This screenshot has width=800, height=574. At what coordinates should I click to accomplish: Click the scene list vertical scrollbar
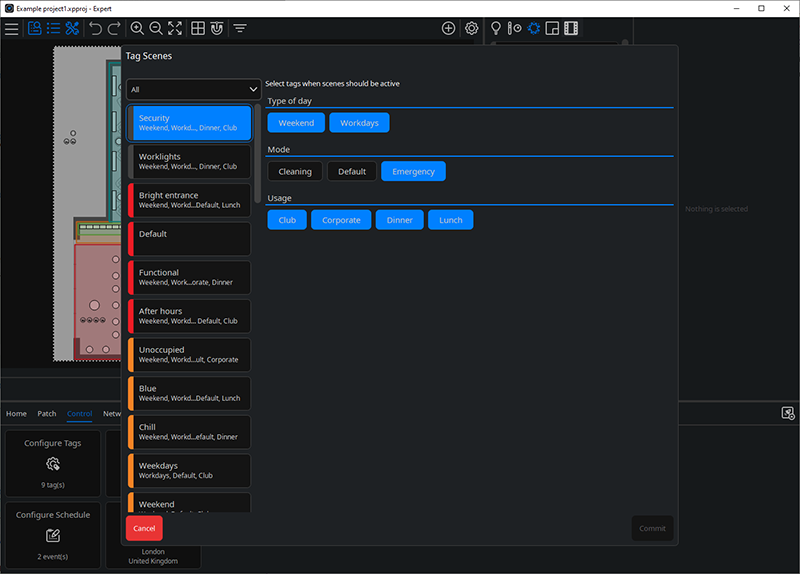click(258, 154)
